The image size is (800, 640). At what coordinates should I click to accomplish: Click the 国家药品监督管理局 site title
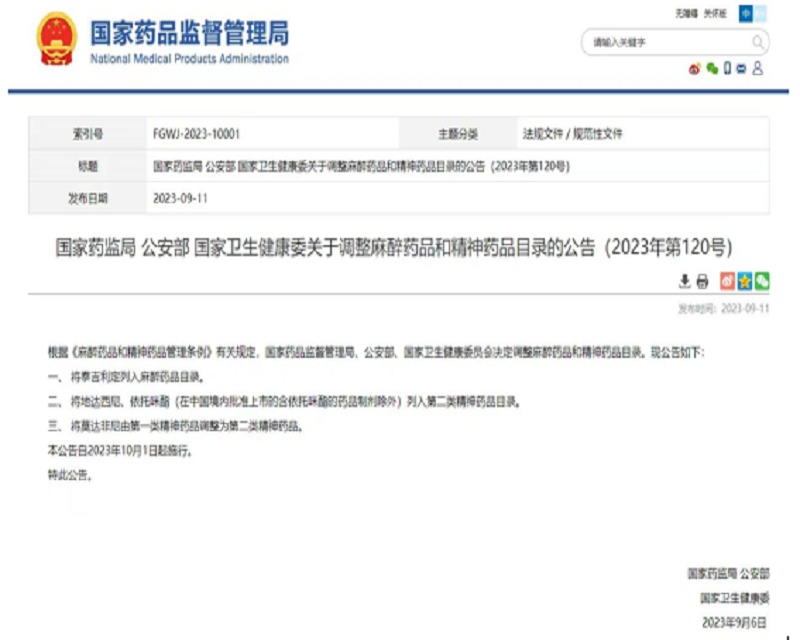point(189,33)
